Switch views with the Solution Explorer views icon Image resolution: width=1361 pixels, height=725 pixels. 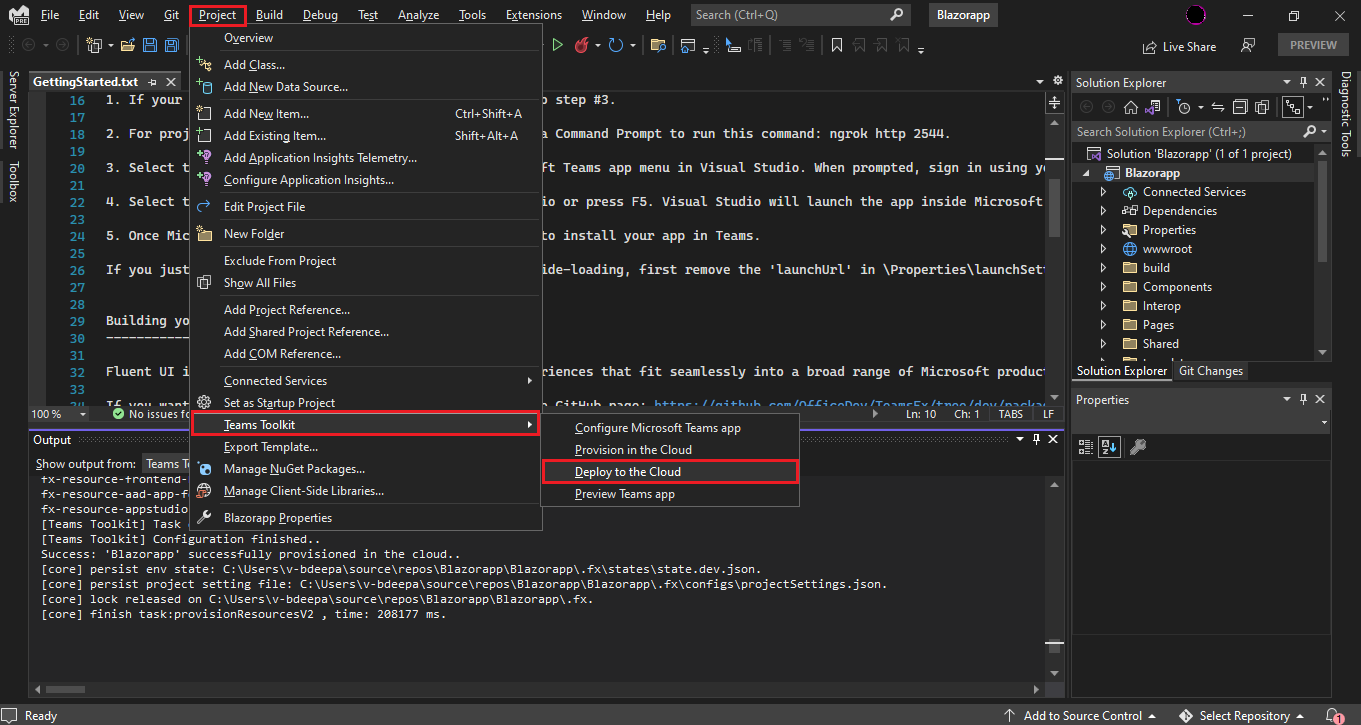tap(1154, 107)
